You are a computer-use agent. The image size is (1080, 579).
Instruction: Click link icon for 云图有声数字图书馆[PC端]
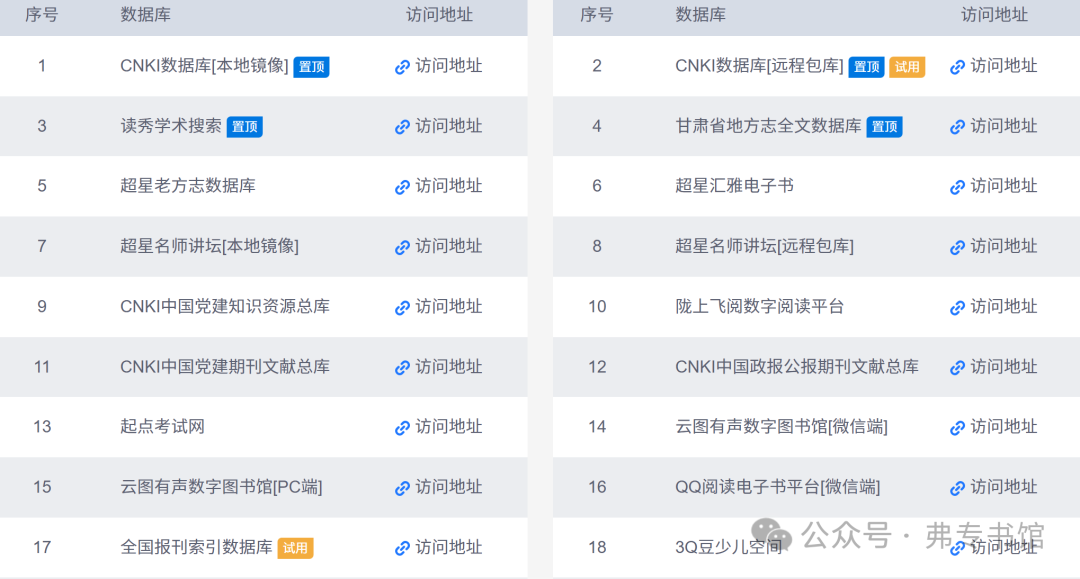402,488
